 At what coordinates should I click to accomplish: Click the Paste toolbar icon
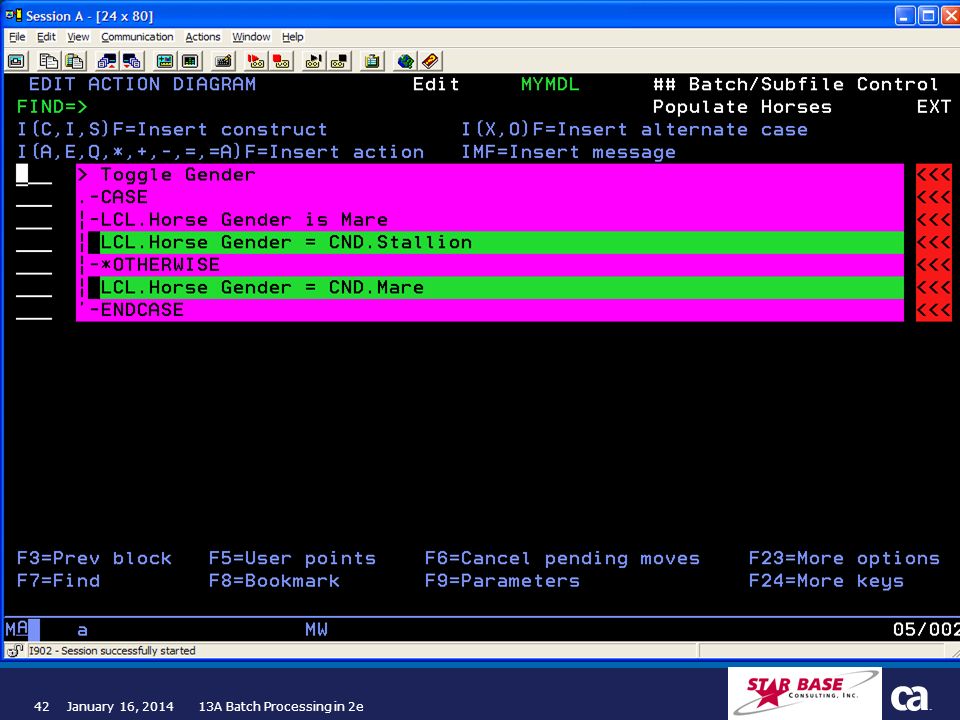75,61
